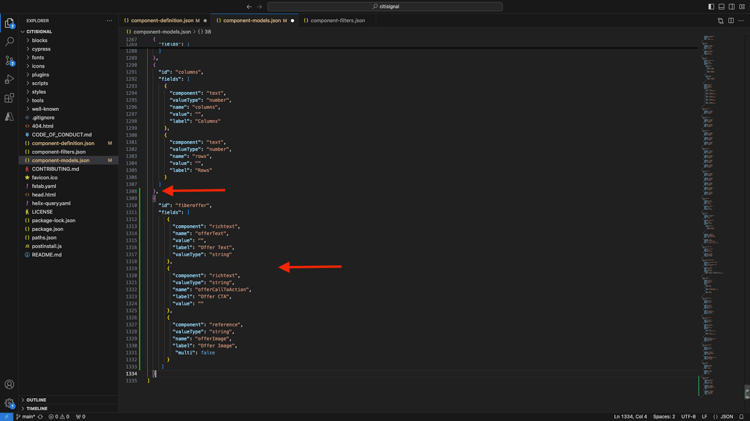Change end of line sequence LF

pos(704,417)
